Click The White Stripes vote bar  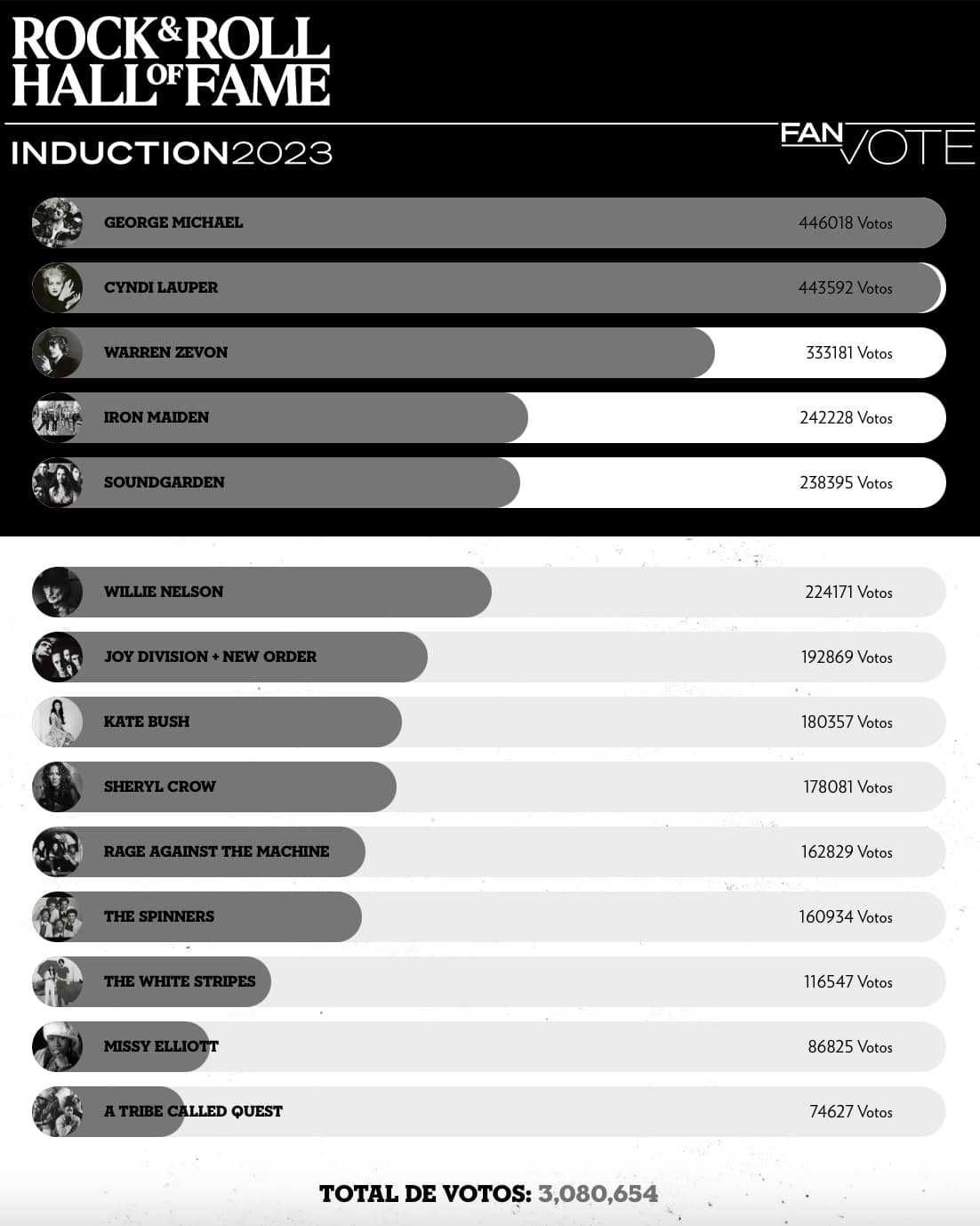[x=489, y=981]
